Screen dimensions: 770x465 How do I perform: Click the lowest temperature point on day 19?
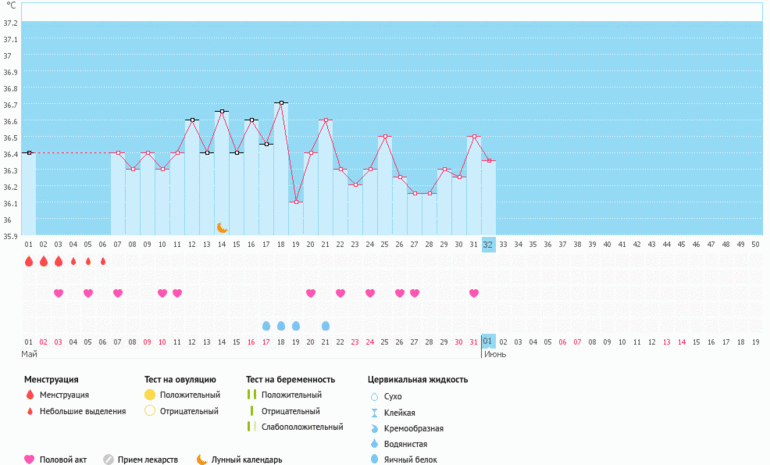pyautogui.click(x=296, y=202)
